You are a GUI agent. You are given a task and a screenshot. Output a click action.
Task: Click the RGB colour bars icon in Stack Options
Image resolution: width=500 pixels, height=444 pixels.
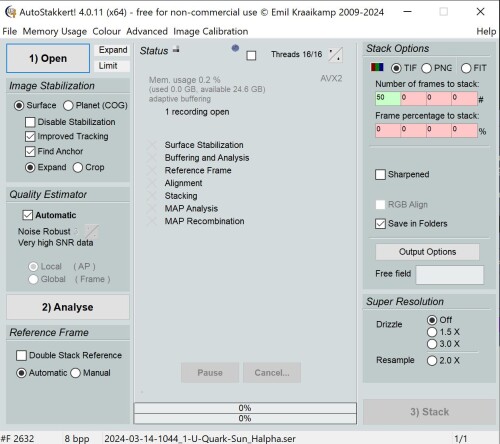click(x=377, y=68)
